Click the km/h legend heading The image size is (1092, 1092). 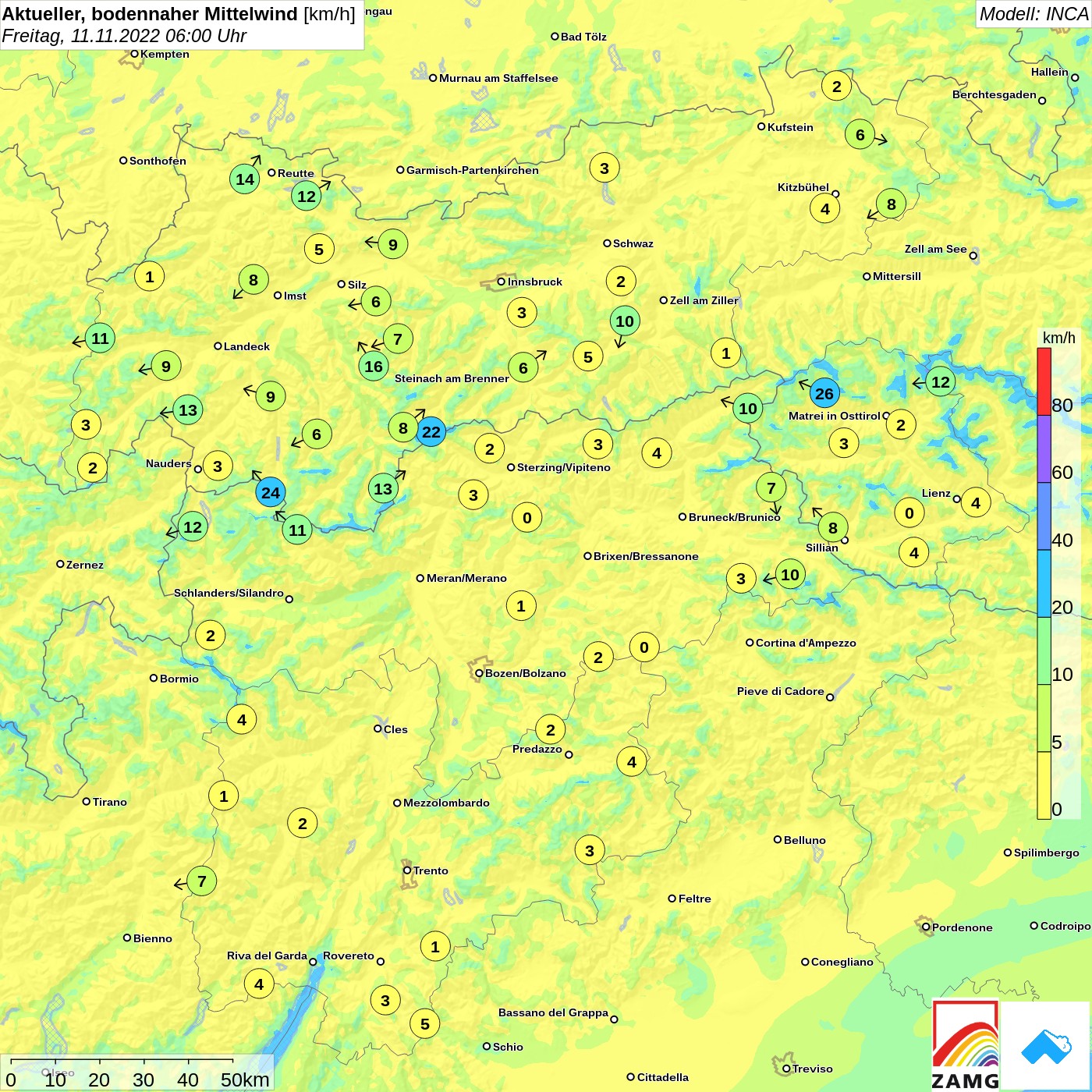[1058, 338]
